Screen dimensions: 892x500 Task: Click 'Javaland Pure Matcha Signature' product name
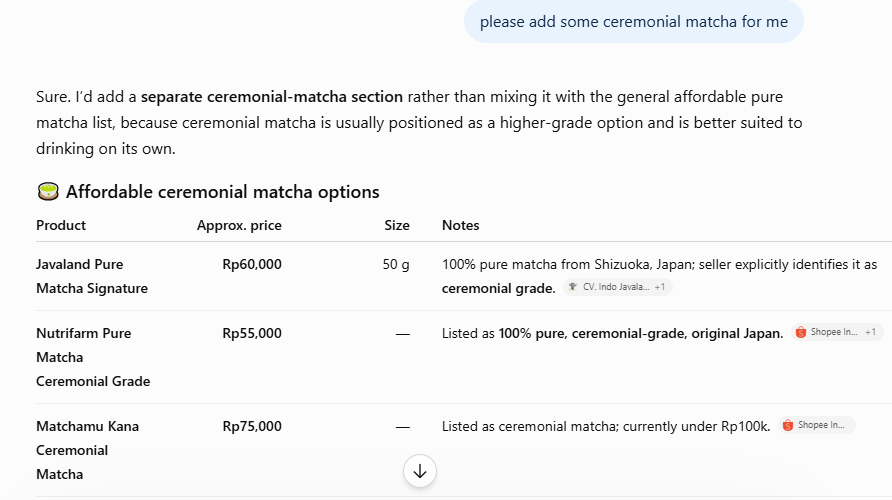[92, 276]
